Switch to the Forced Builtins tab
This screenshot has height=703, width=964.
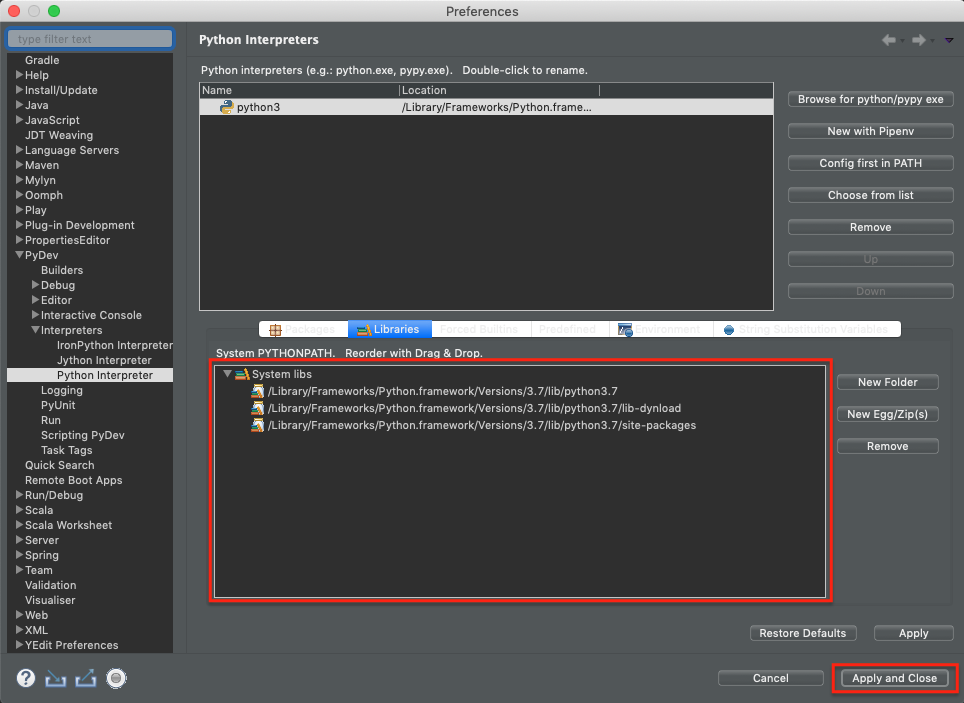tap(479, 329)
